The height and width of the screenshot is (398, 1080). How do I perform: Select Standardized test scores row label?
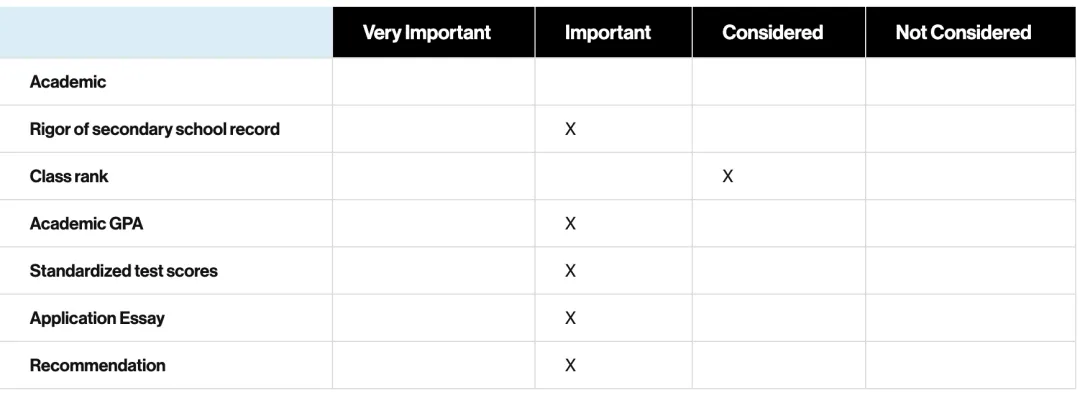(x=123, y=271)
